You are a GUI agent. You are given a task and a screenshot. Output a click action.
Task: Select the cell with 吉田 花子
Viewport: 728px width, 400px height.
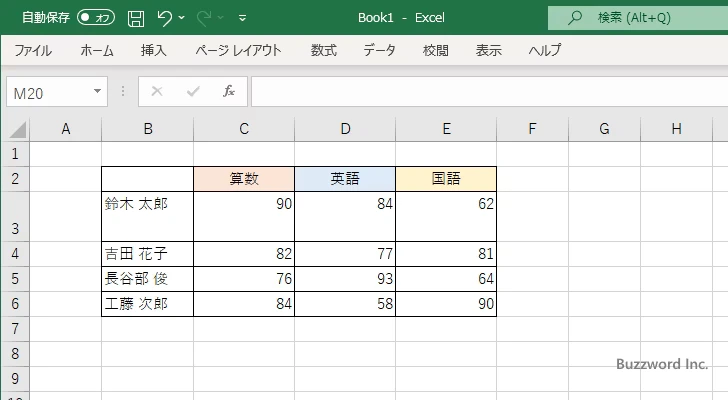[148, 254]
